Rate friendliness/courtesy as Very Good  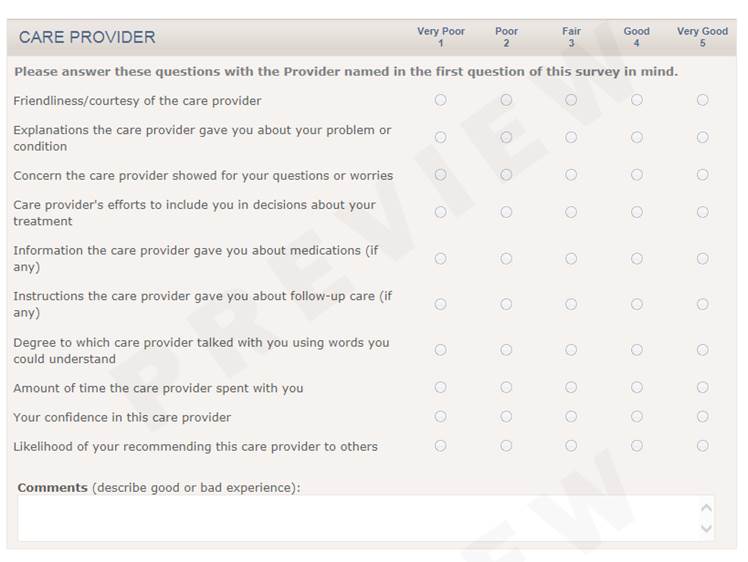(702, 100)
